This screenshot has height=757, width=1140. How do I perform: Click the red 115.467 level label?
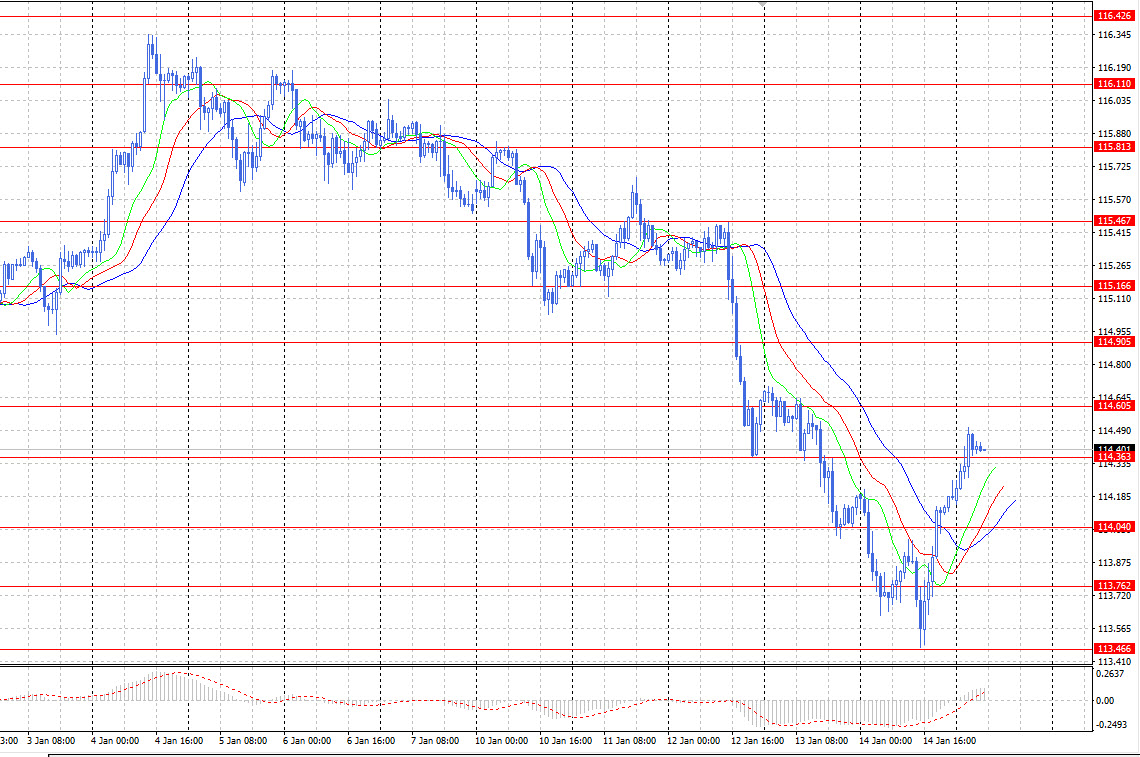pos(1114,221)
